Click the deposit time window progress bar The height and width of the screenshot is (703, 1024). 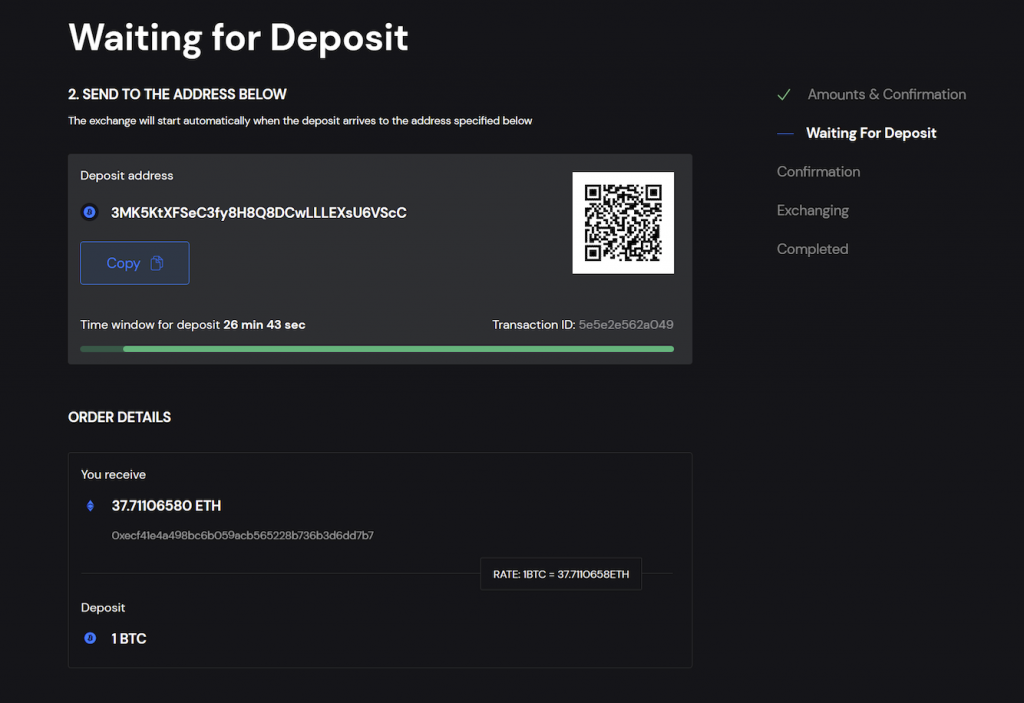click(377, 349)
